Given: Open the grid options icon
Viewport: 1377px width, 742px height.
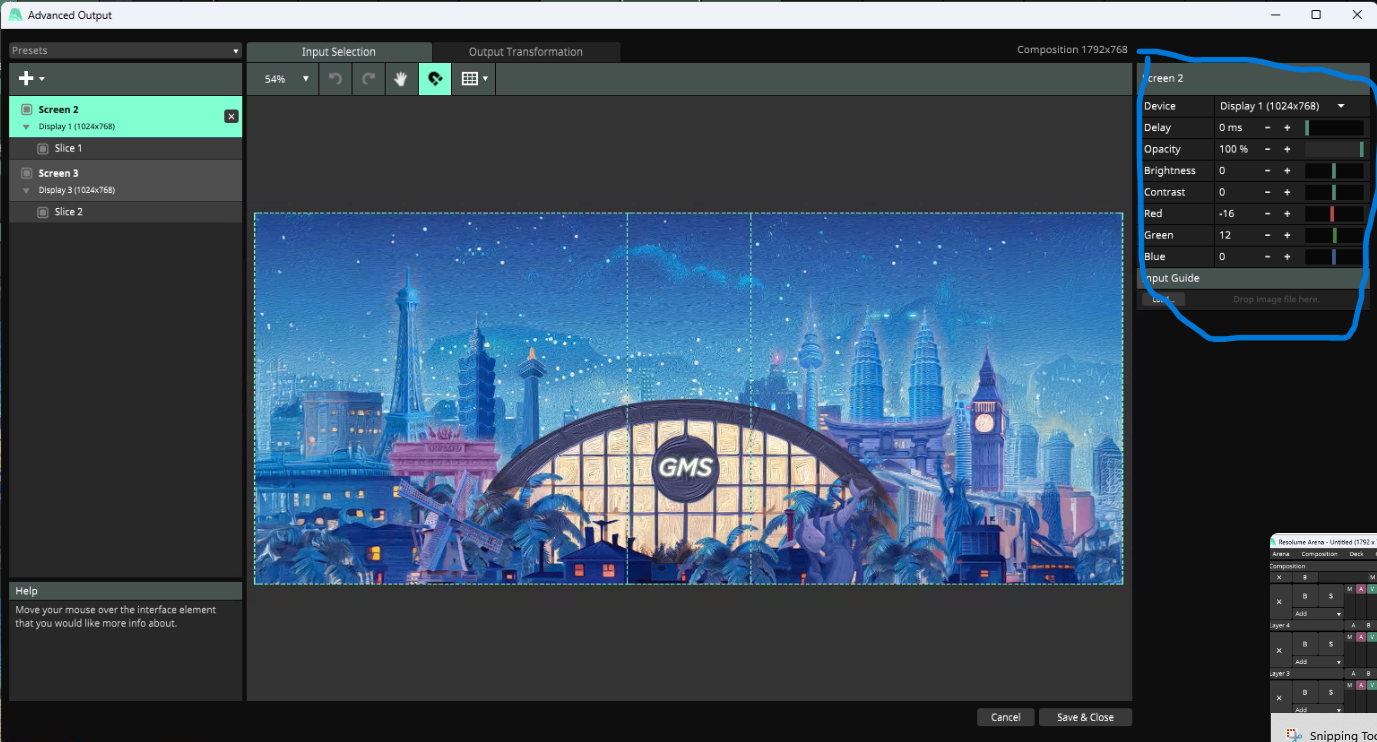Looking at the screenshot, I should 474,79.
